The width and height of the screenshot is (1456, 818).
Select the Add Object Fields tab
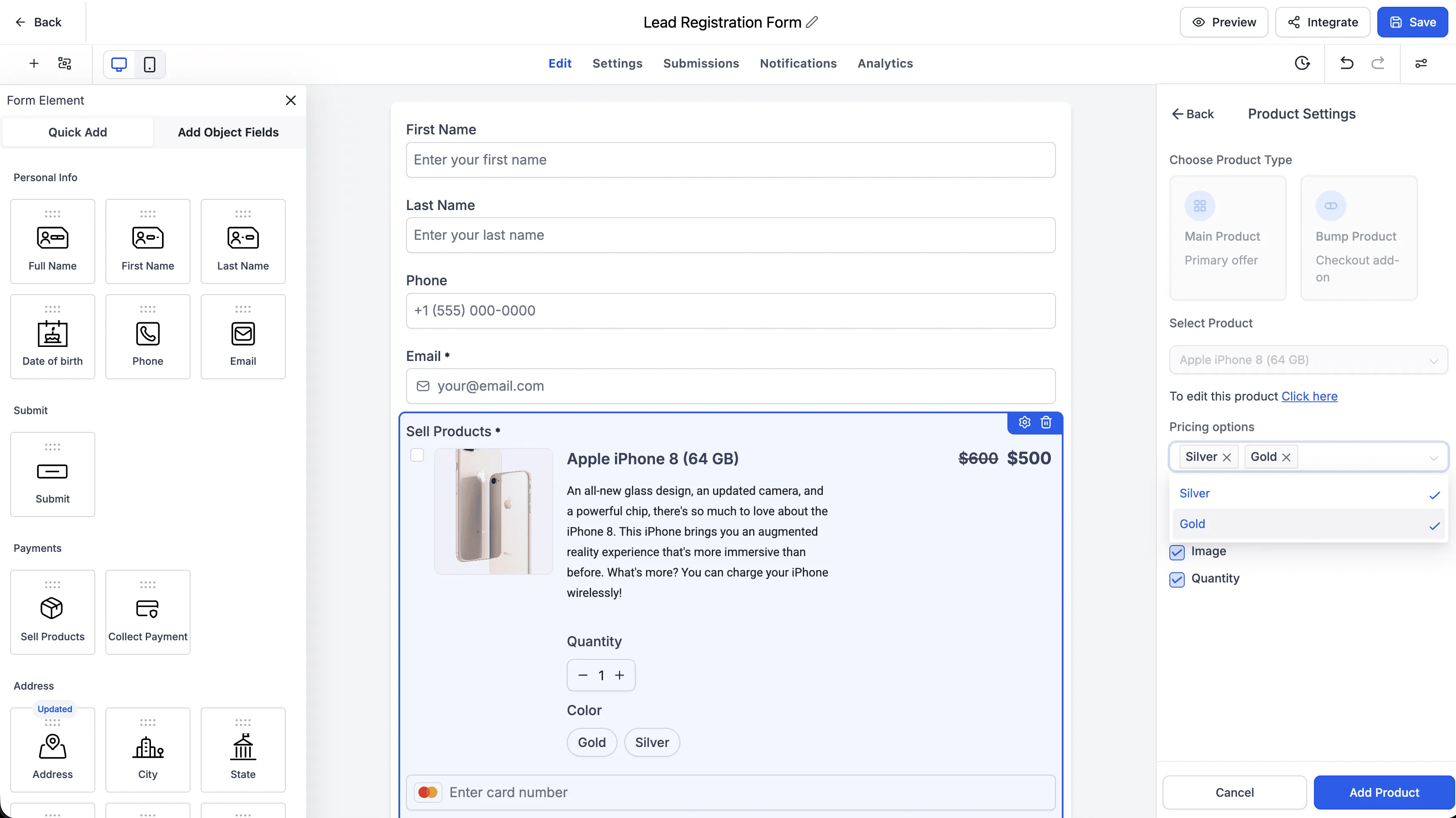228,132
